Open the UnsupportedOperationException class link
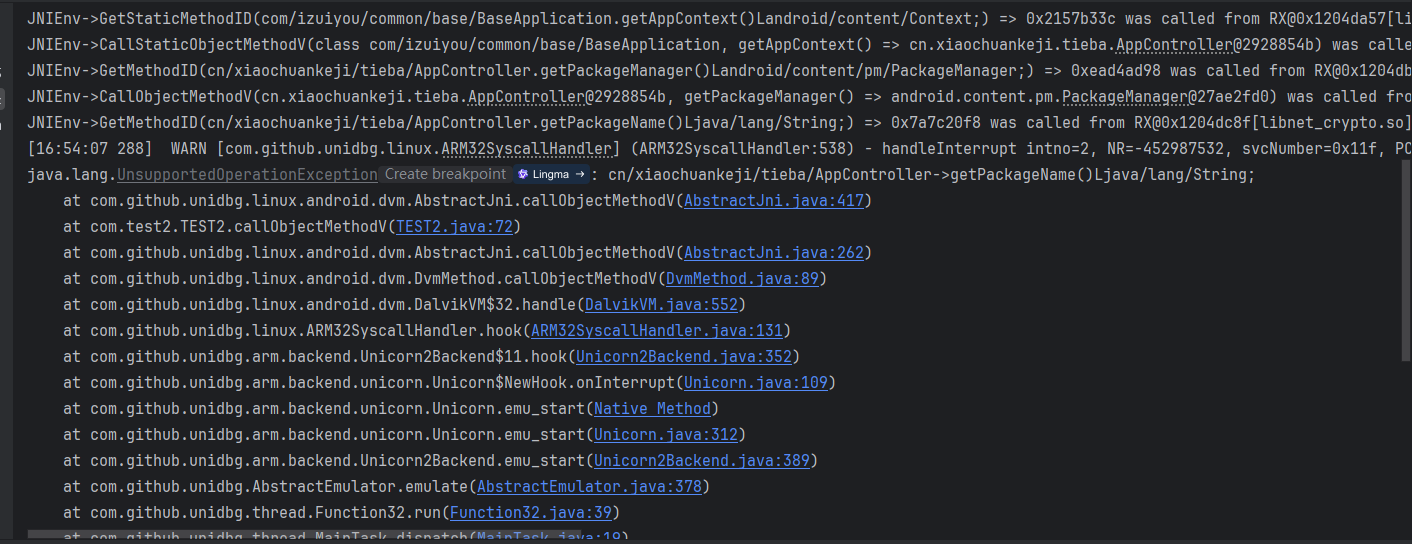Screen dimensions: 1412x544 (247, 174)
